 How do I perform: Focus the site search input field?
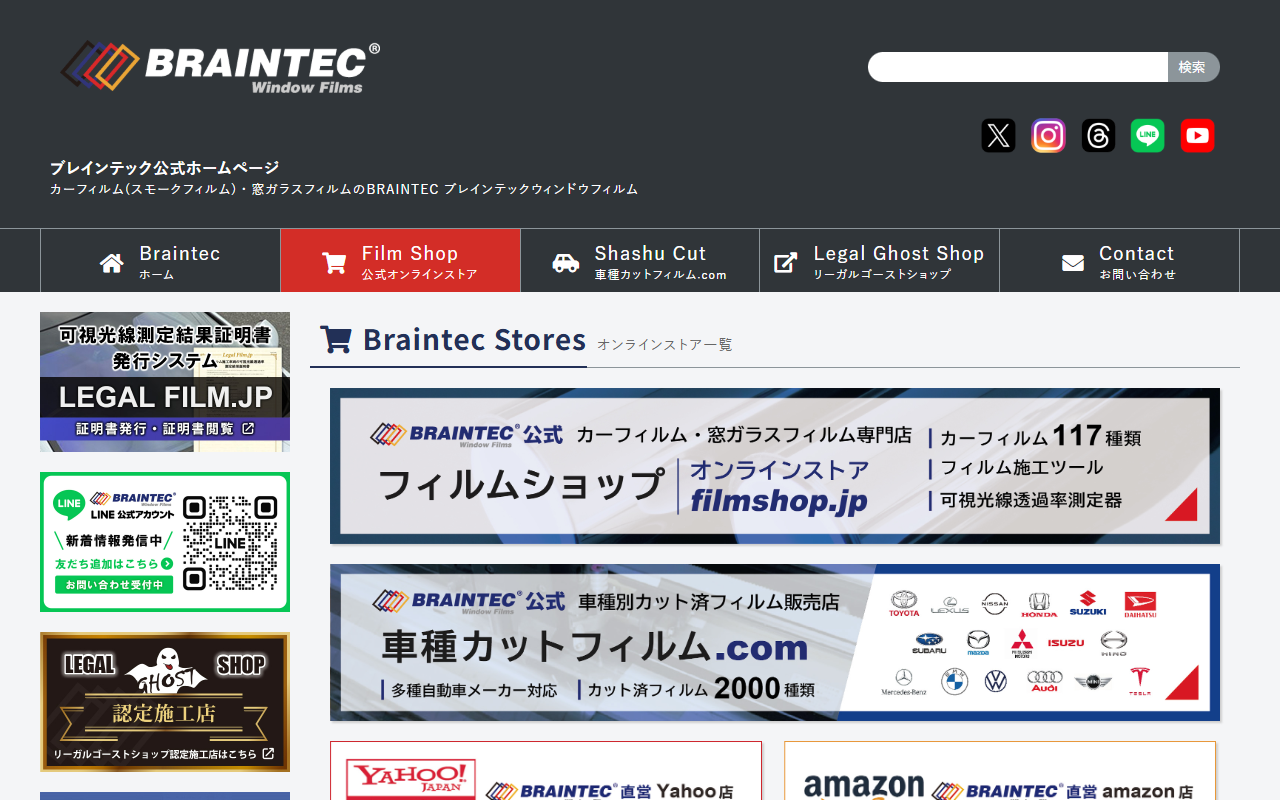(x=1018, y=67)
